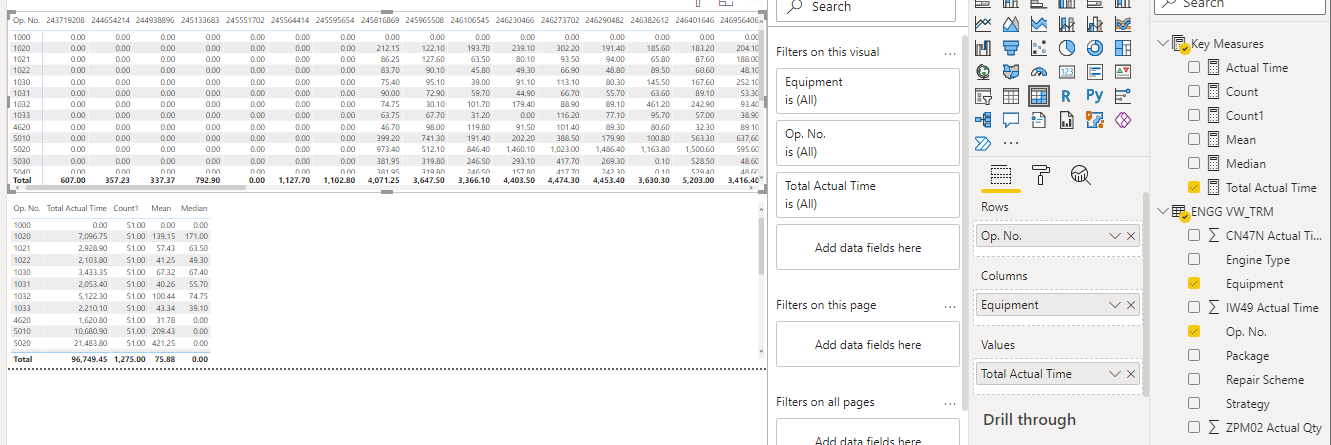This screenshot has width=1331, height=445.
Task: Check the Actual Time measure
Action: click(x=1194, y=67)
